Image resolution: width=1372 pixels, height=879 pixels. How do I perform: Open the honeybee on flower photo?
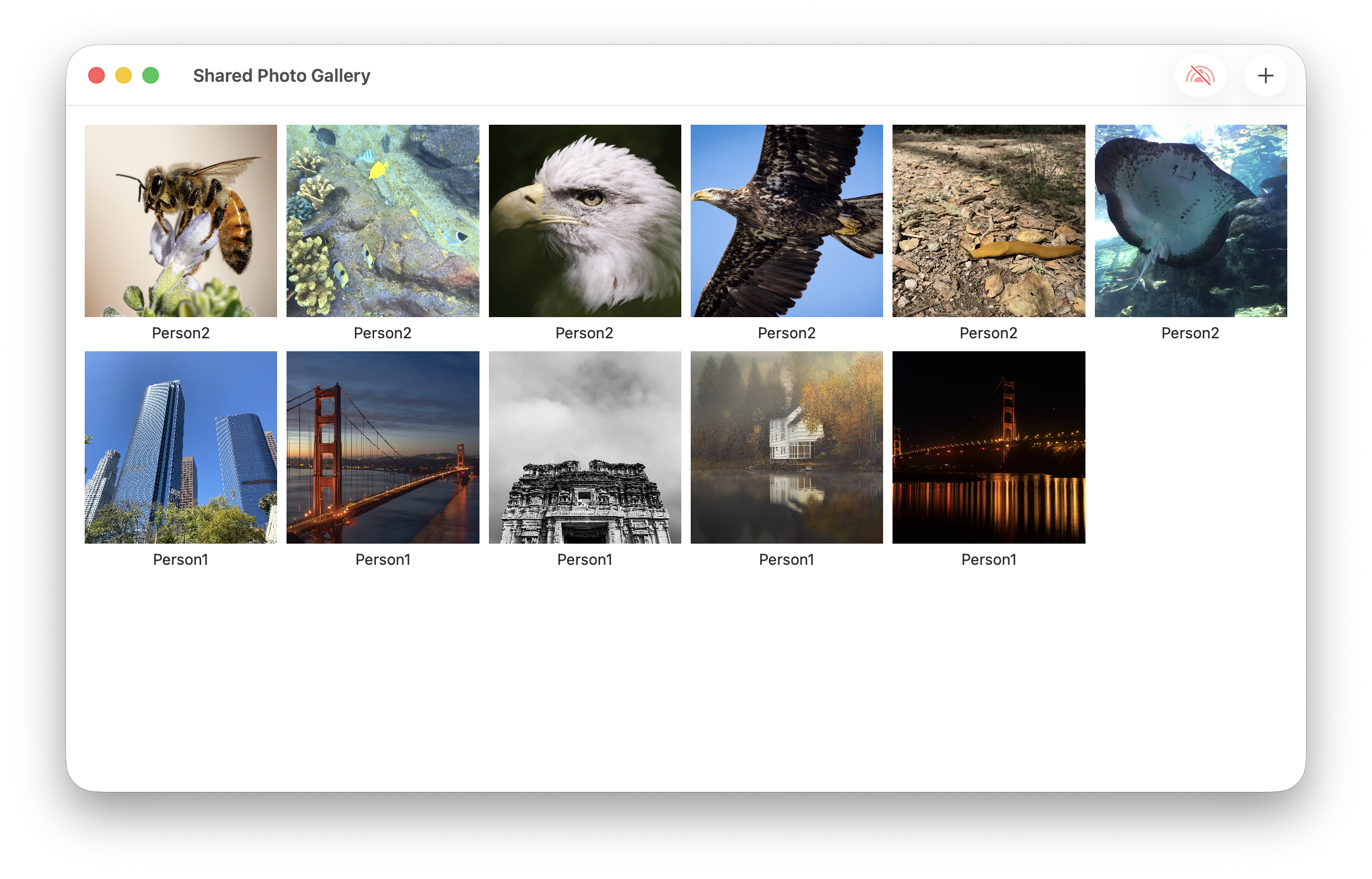(x=181, y=221)
